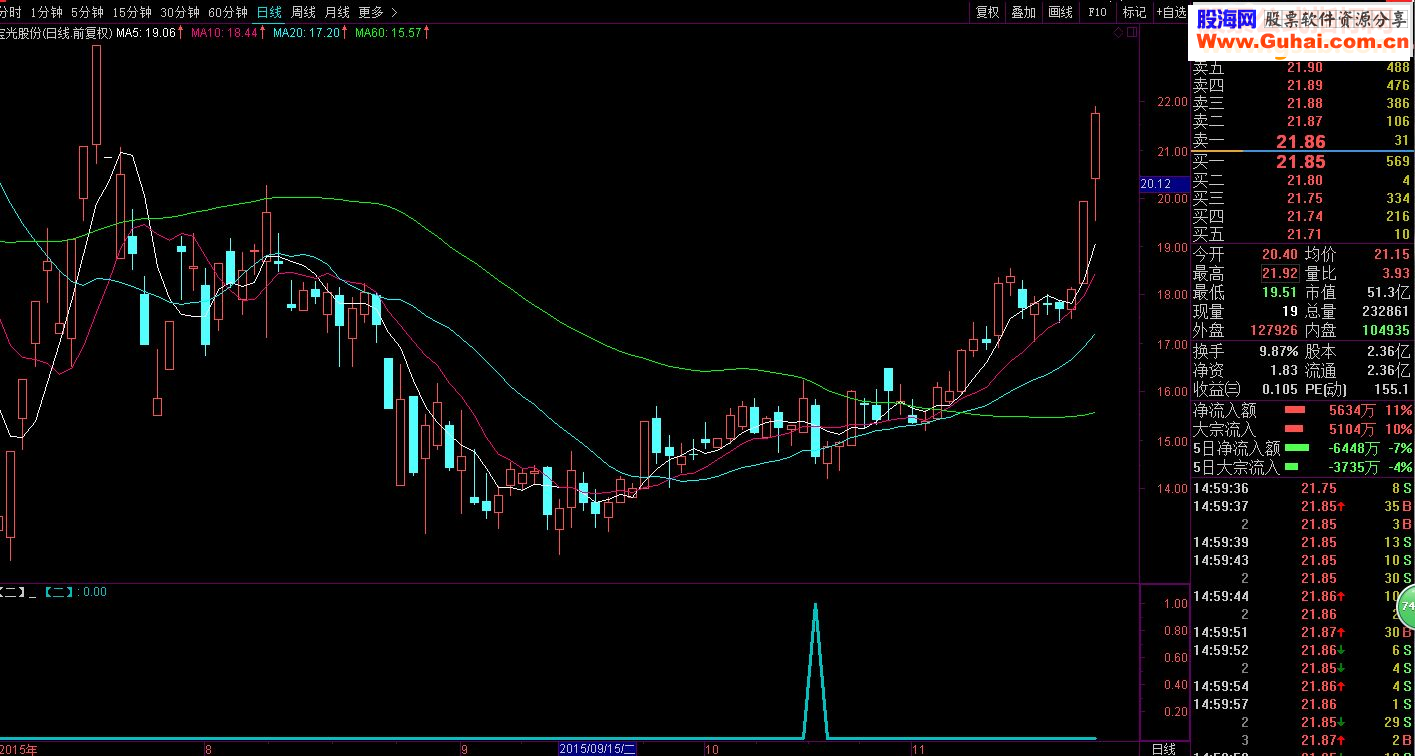Click the MA60: 15.57 indicator label
The image size is (1415, 756).
[x=393, y=33]
